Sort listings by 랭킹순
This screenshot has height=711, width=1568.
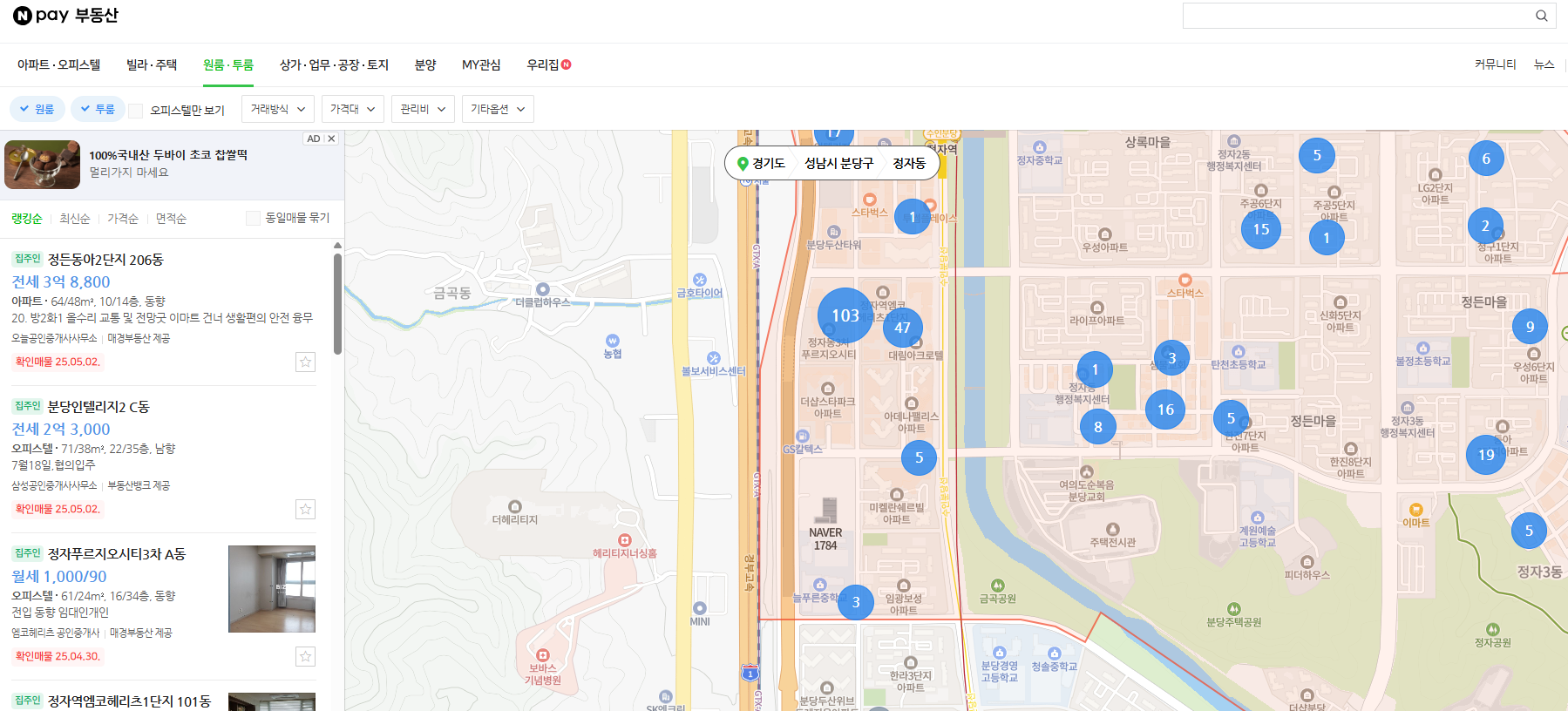click(27, 219)
